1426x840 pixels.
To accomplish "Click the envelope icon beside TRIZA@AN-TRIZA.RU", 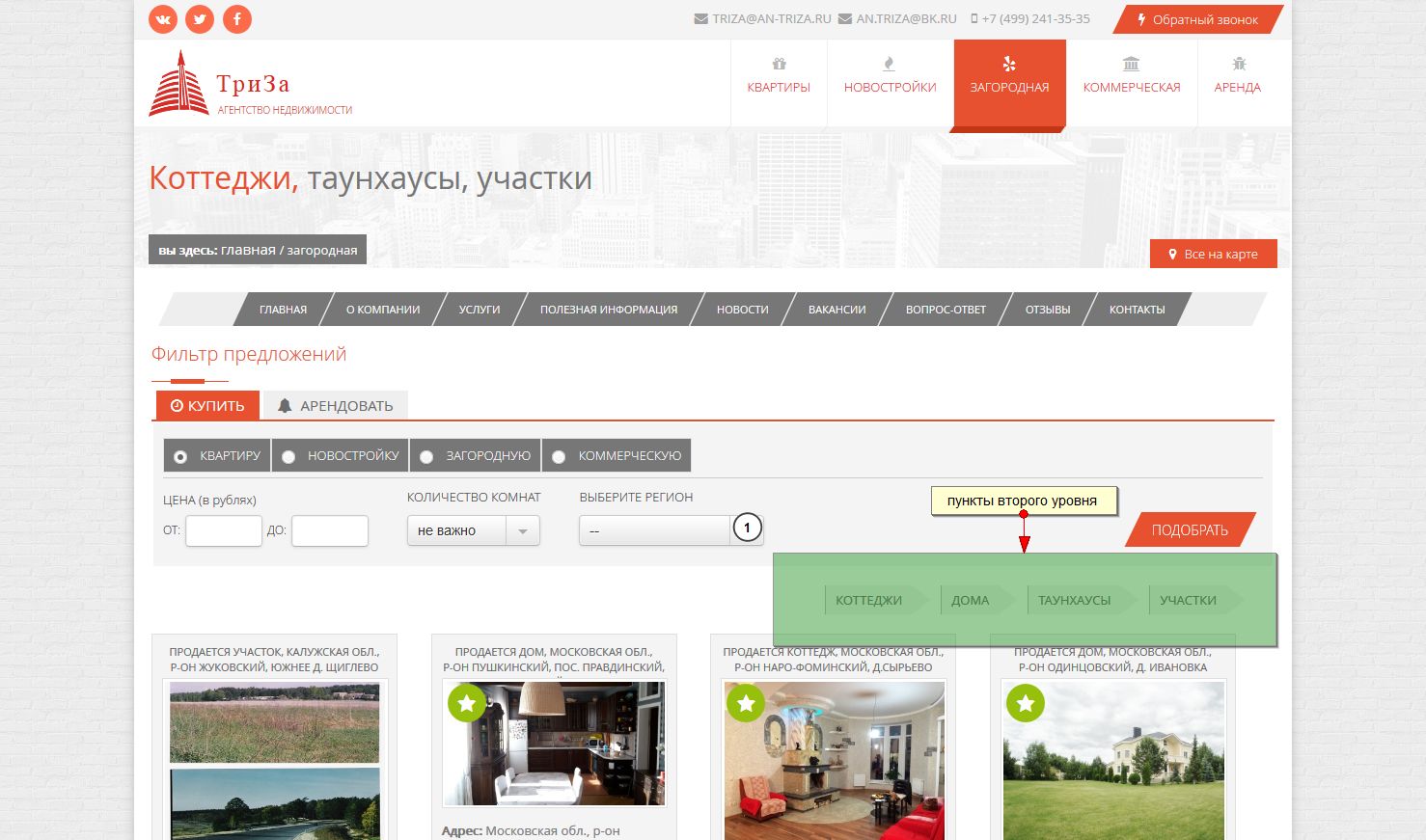I will tap(701, 19).
